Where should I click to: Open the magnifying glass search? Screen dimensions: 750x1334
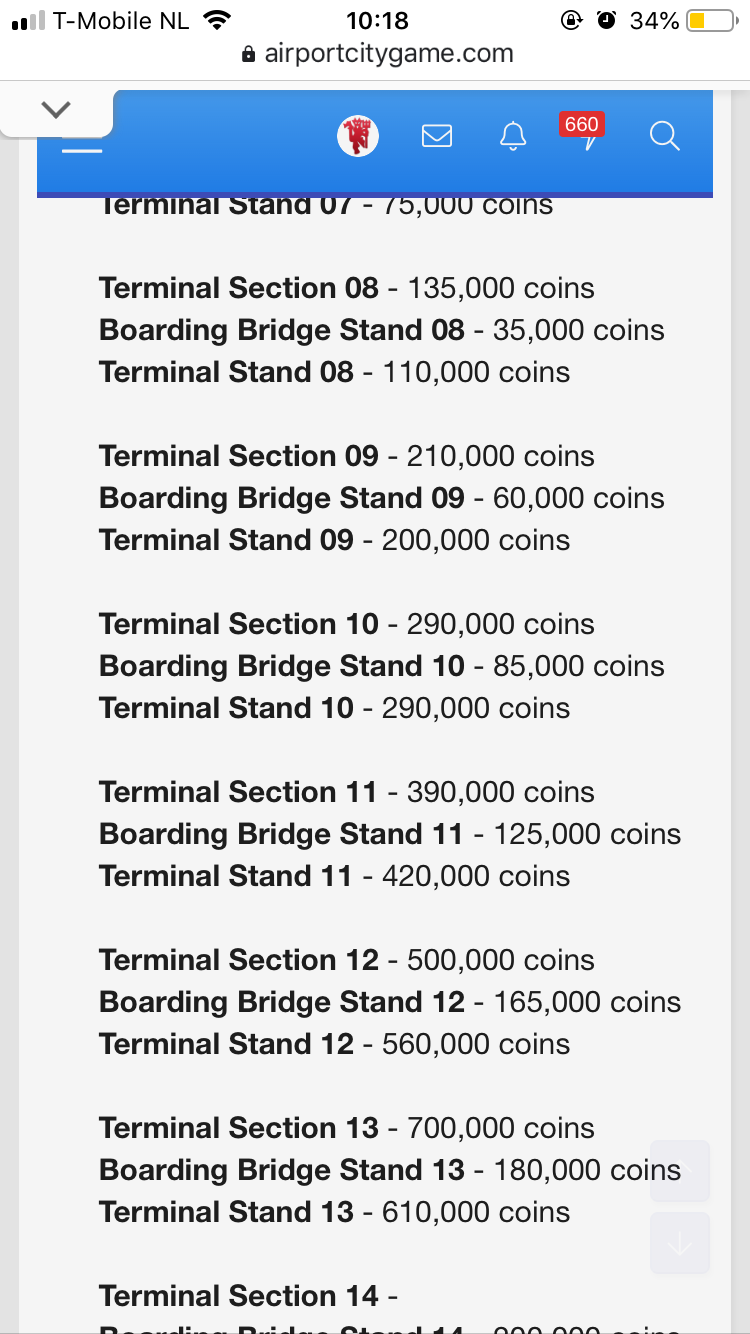(x=664, y=135)
